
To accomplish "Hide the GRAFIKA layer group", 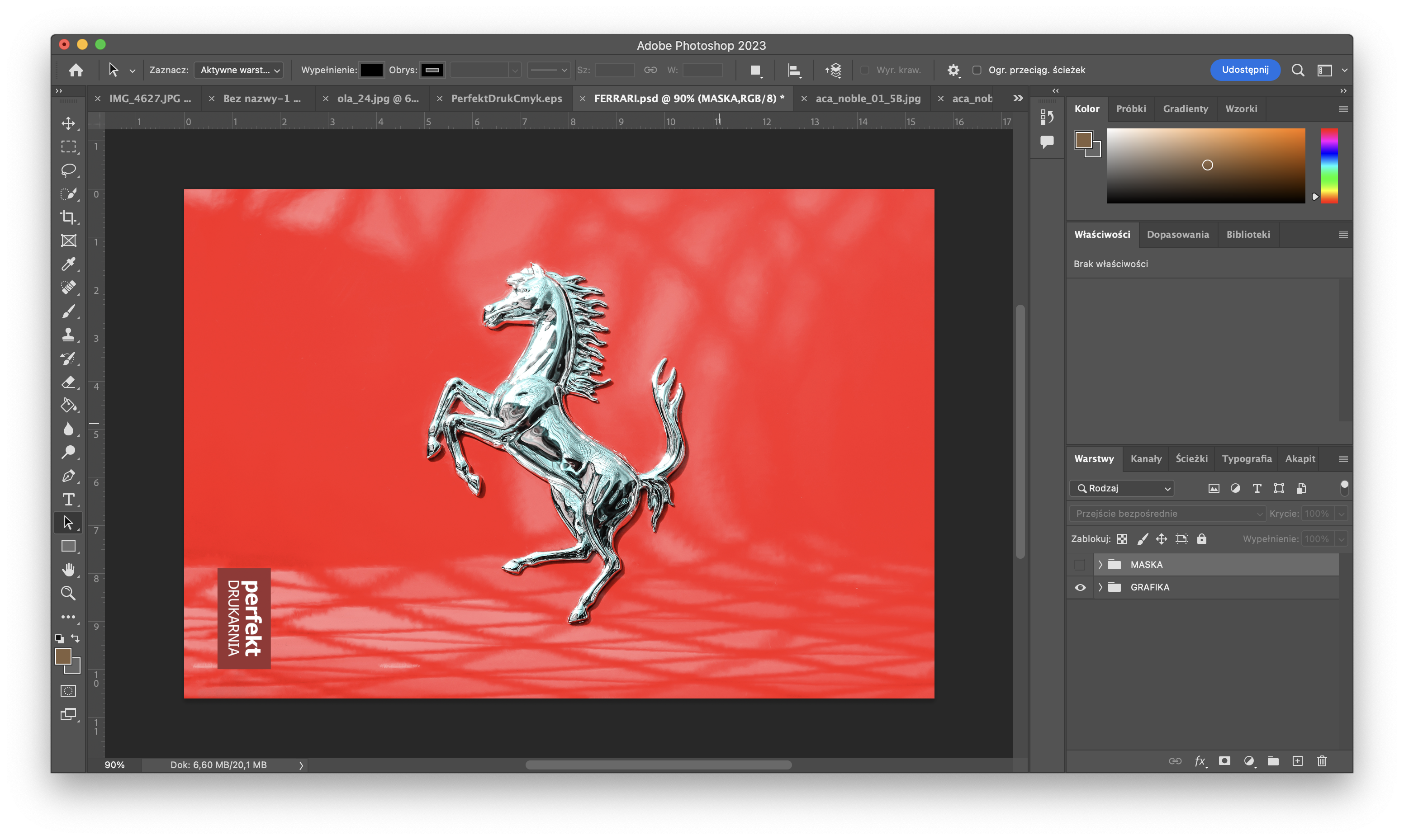I will pos(1080,588).
